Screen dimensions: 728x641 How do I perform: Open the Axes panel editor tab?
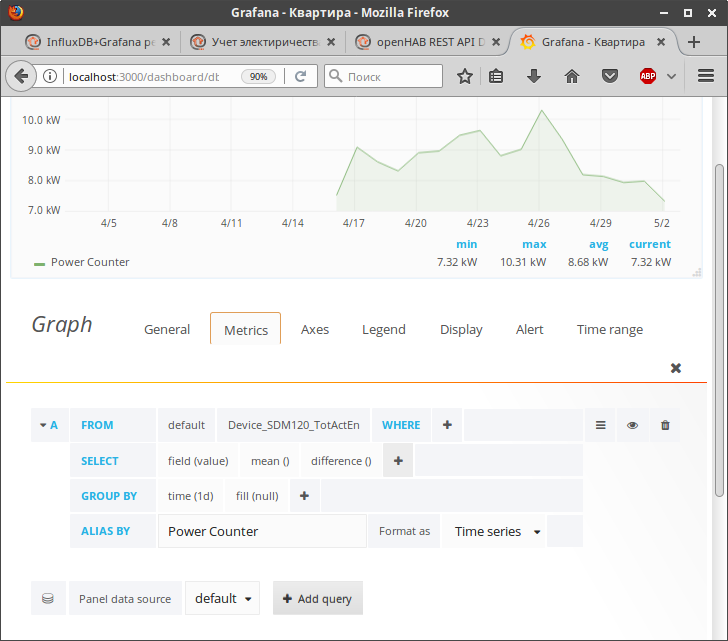pos(315,330)
